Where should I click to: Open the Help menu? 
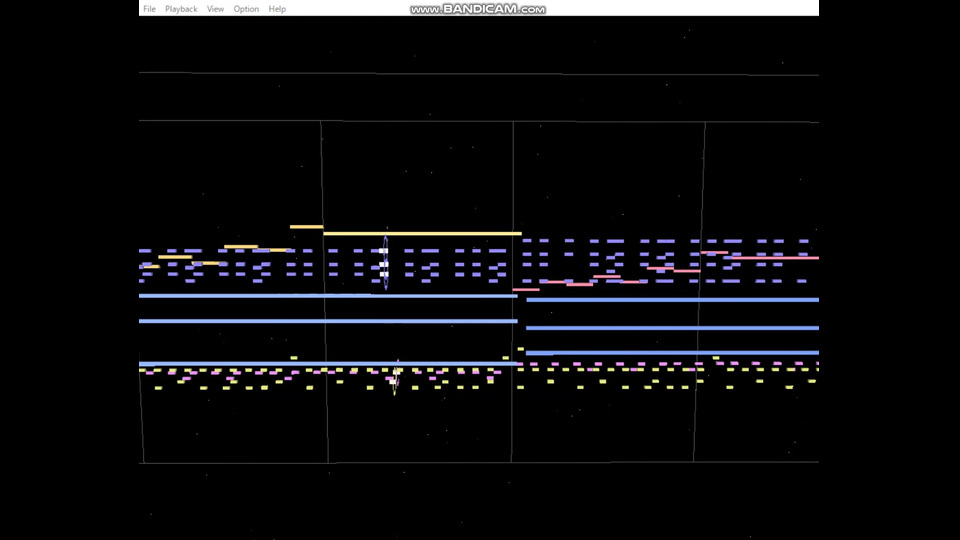click(x=277, y=9)
